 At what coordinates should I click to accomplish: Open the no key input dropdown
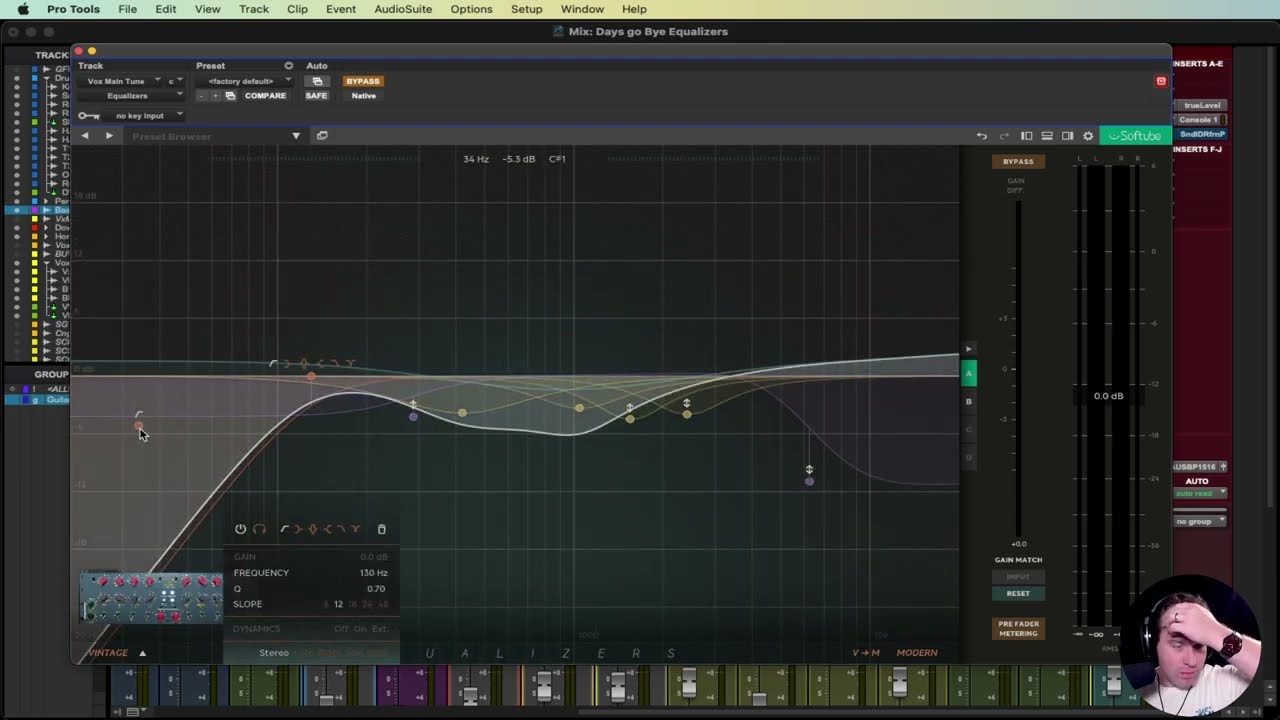coord(145,116)
